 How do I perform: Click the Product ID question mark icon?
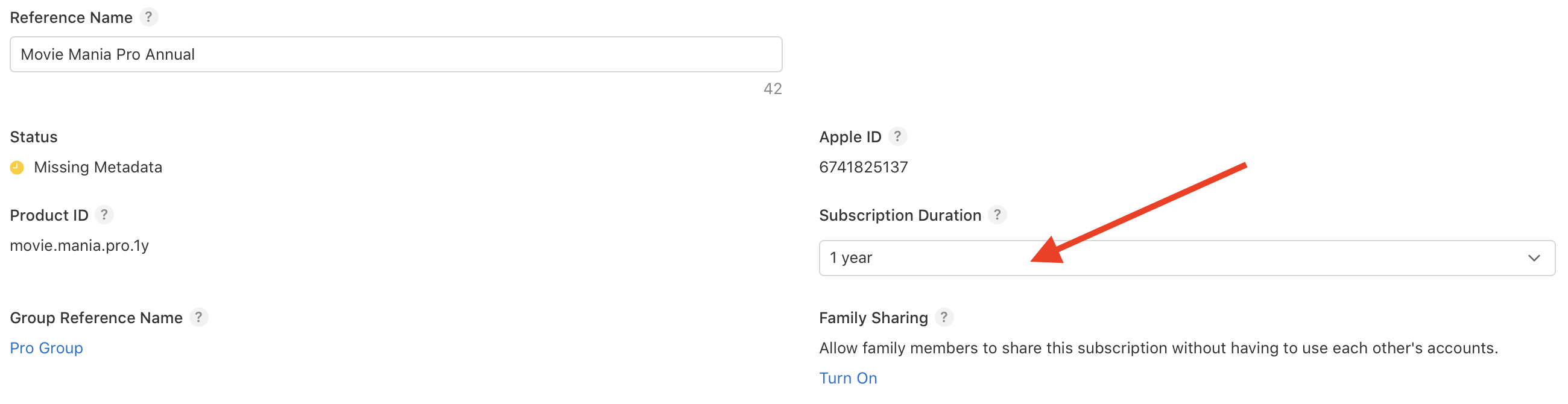(104, 215)
